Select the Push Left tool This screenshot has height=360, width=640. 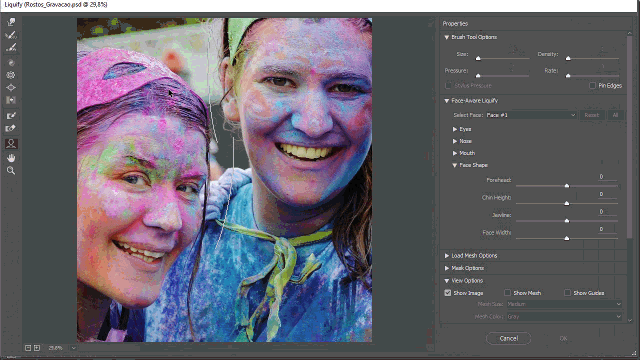click(11, 100)
